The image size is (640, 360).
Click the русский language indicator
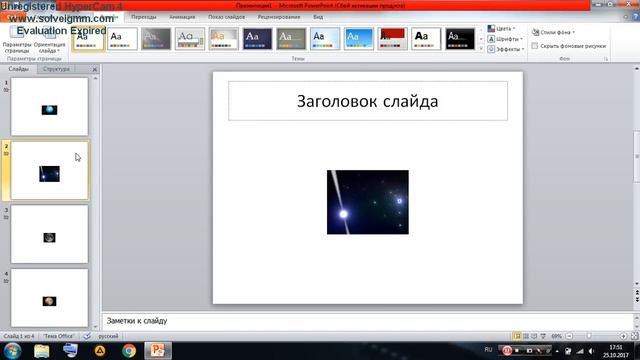point(108,336)
